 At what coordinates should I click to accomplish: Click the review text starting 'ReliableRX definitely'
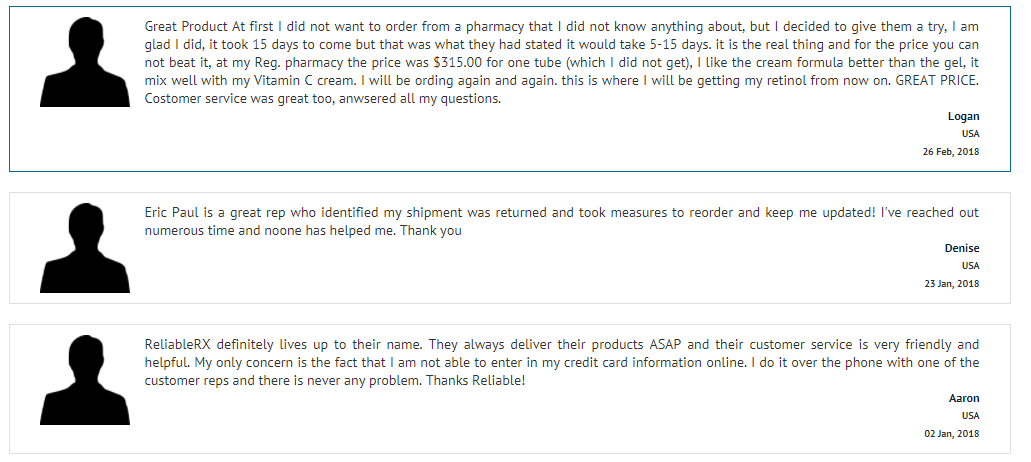(x=562, y=363)
